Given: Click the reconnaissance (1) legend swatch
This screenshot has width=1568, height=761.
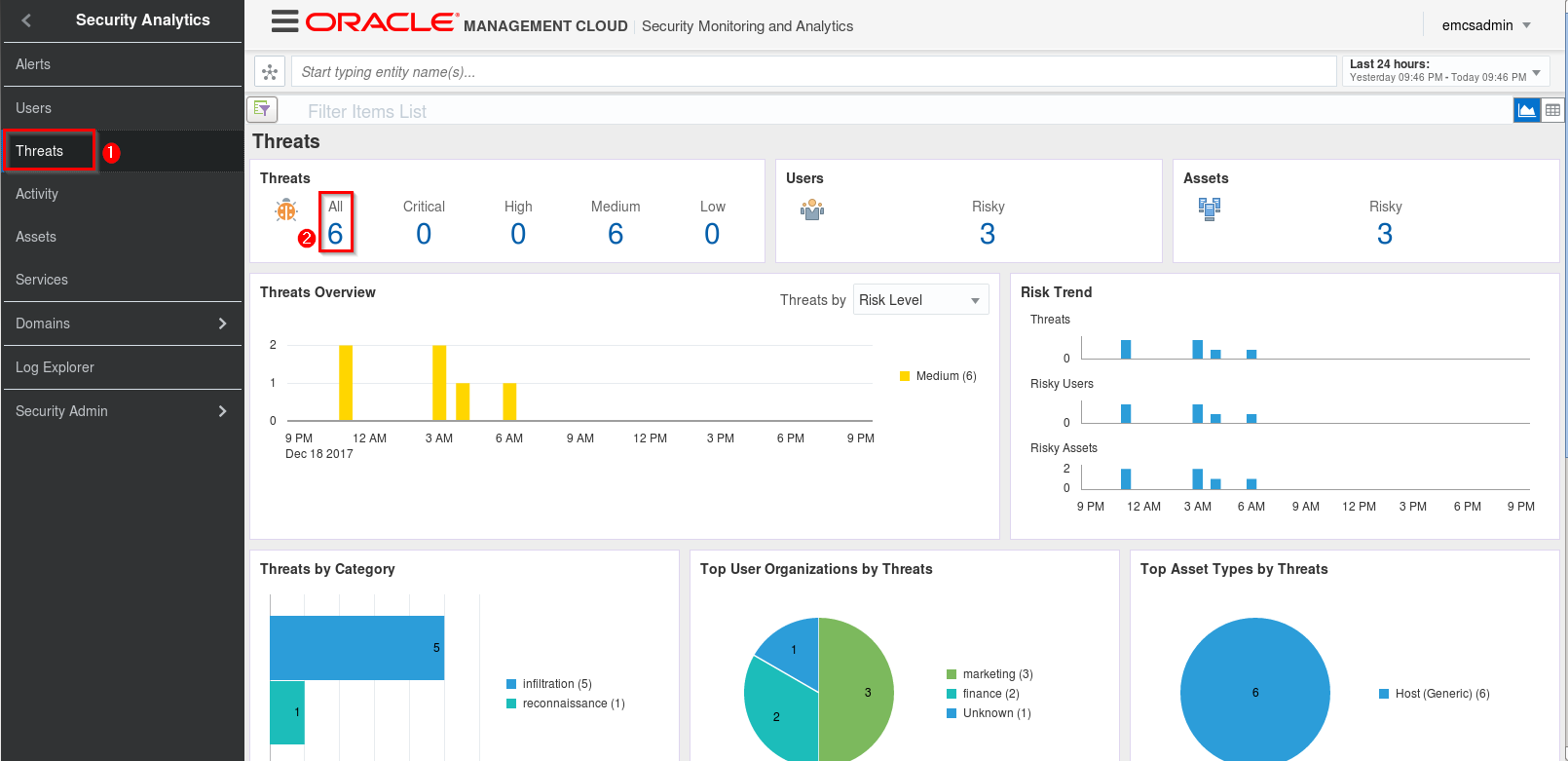Looking at the screenshot, I should pos(511,704).
